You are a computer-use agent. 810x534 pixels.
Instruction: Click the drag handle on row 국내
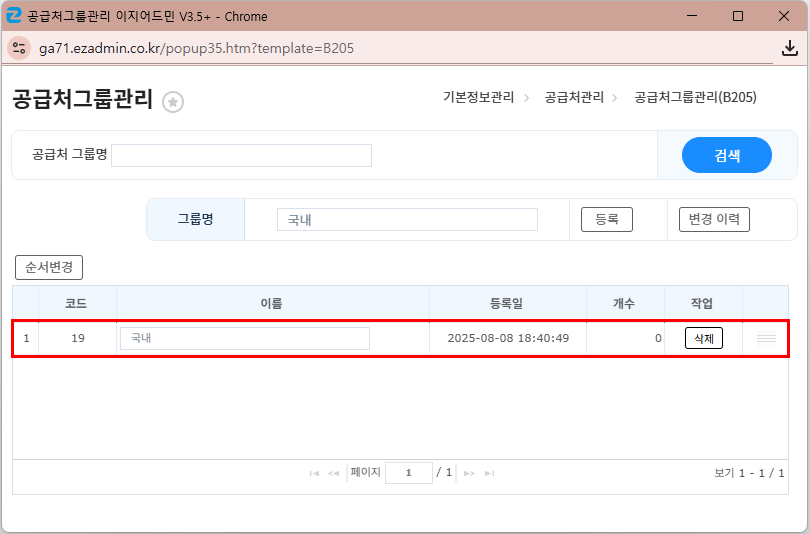pyautogui.click(x=766, y=339)
